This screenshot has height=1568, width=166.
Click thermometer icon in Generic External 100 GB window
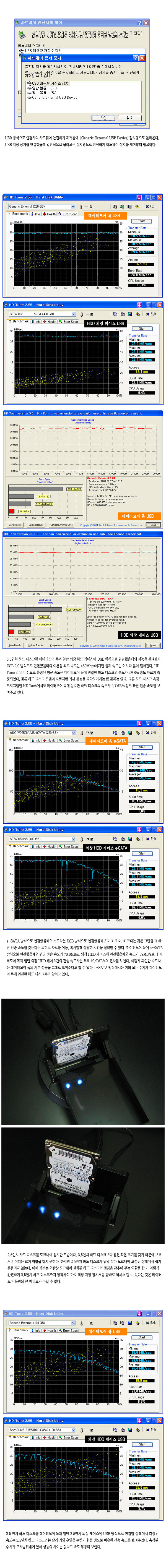[x=82, y=1323]
